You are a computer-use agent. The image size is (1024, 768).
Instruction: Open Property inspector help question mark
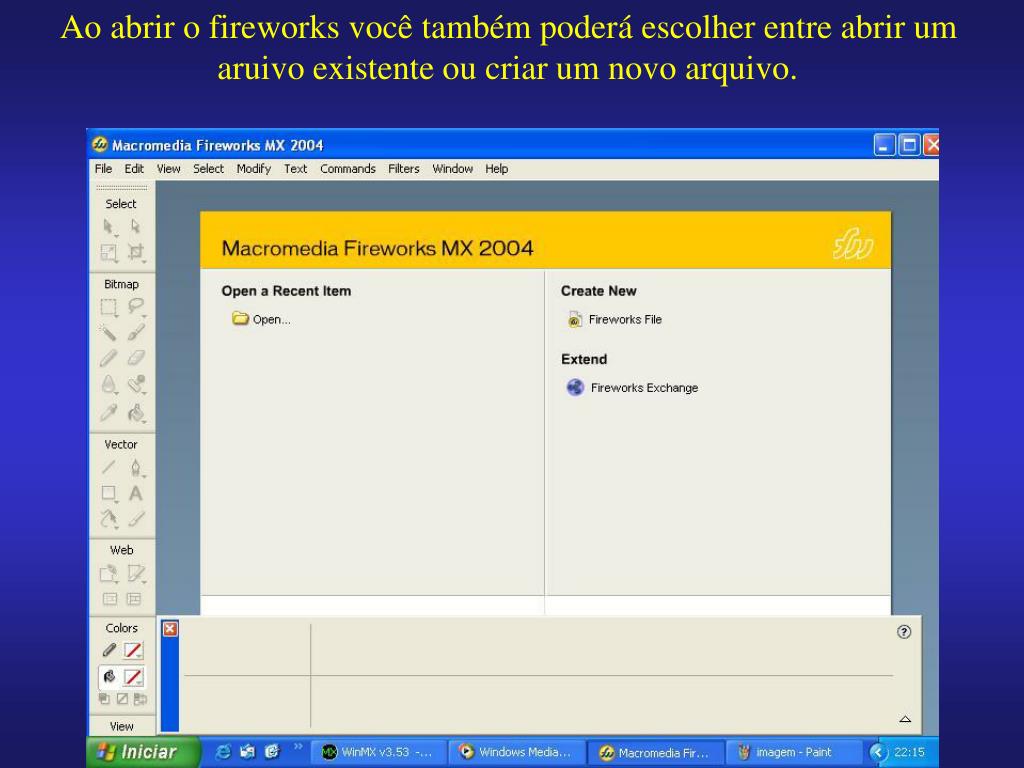pos(904,632)
